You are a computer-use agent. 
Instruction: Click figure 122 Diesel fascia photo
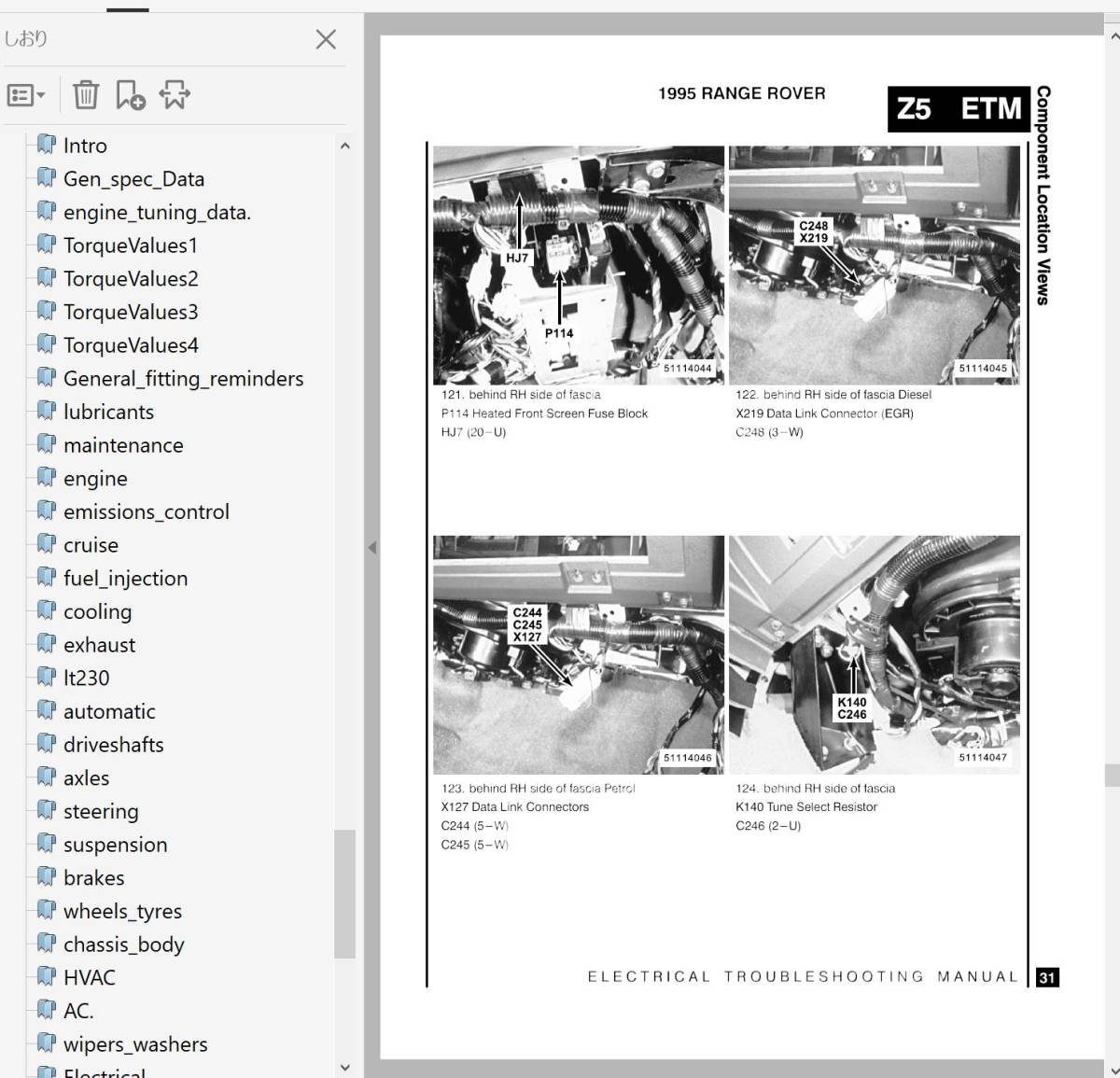(x=875, y=265)
